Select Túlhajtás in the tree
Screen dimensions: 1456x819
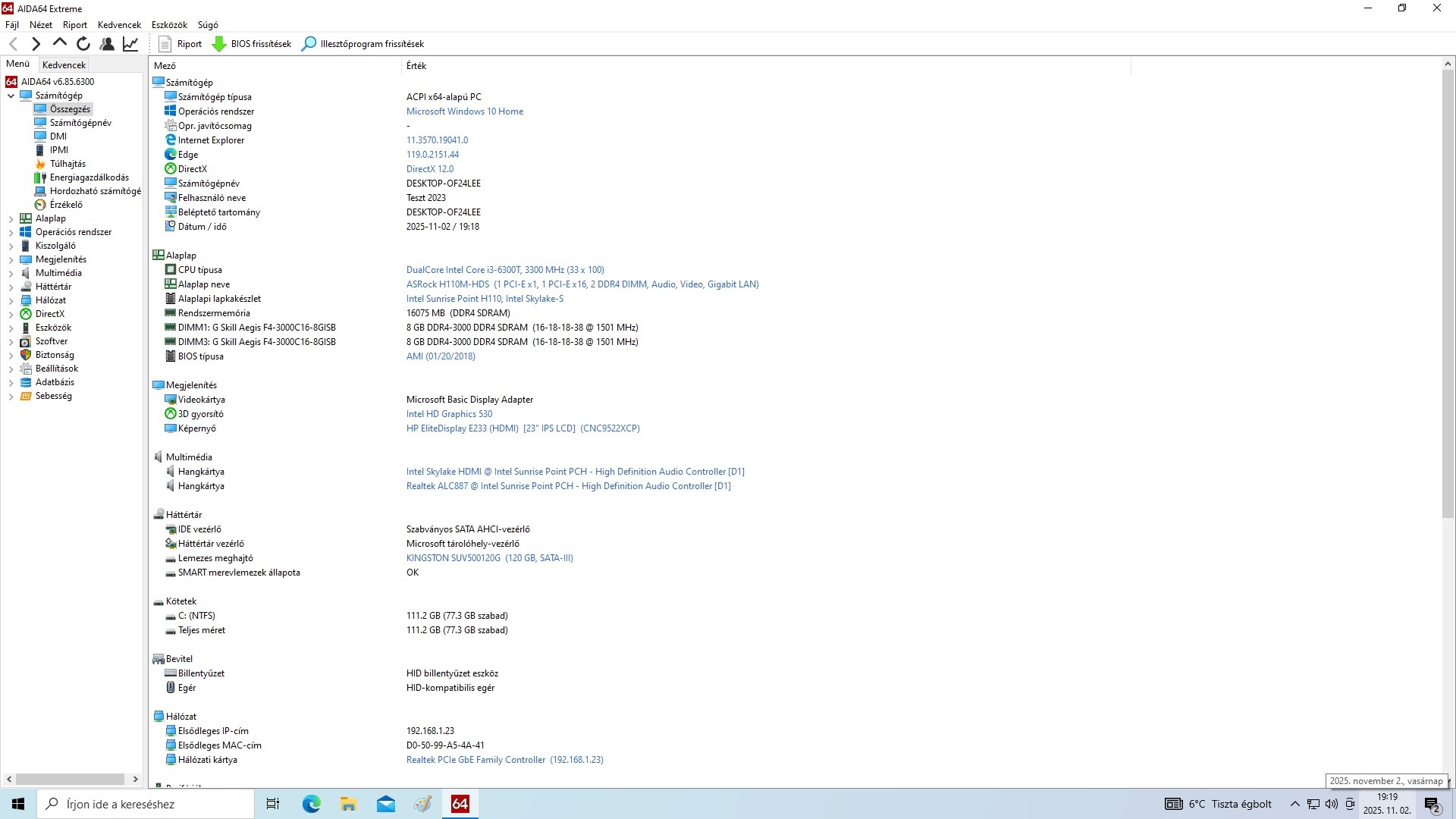(67, 164)
